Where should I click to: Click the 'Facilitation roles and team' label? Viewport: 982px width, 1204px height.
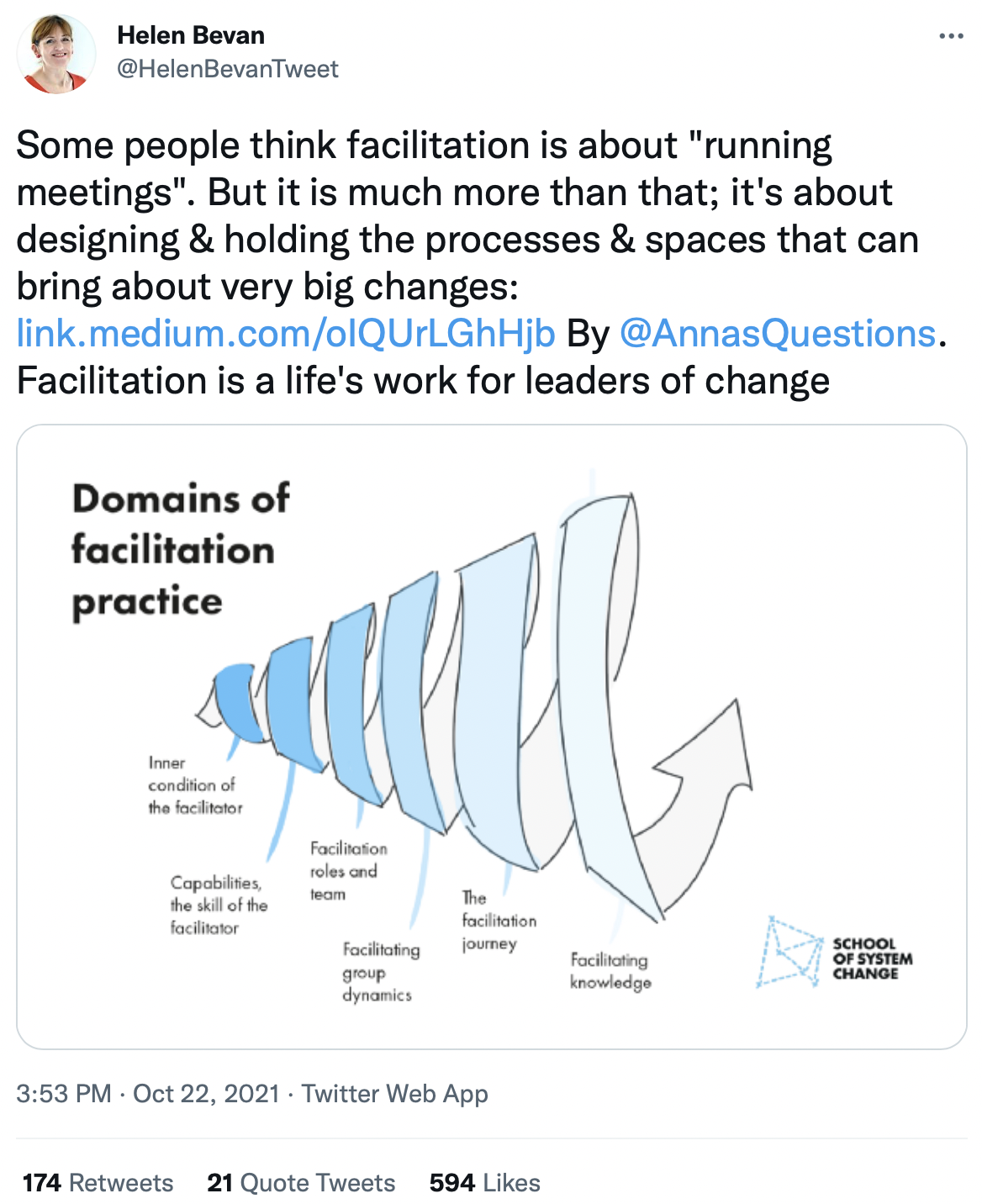point(348,871)
